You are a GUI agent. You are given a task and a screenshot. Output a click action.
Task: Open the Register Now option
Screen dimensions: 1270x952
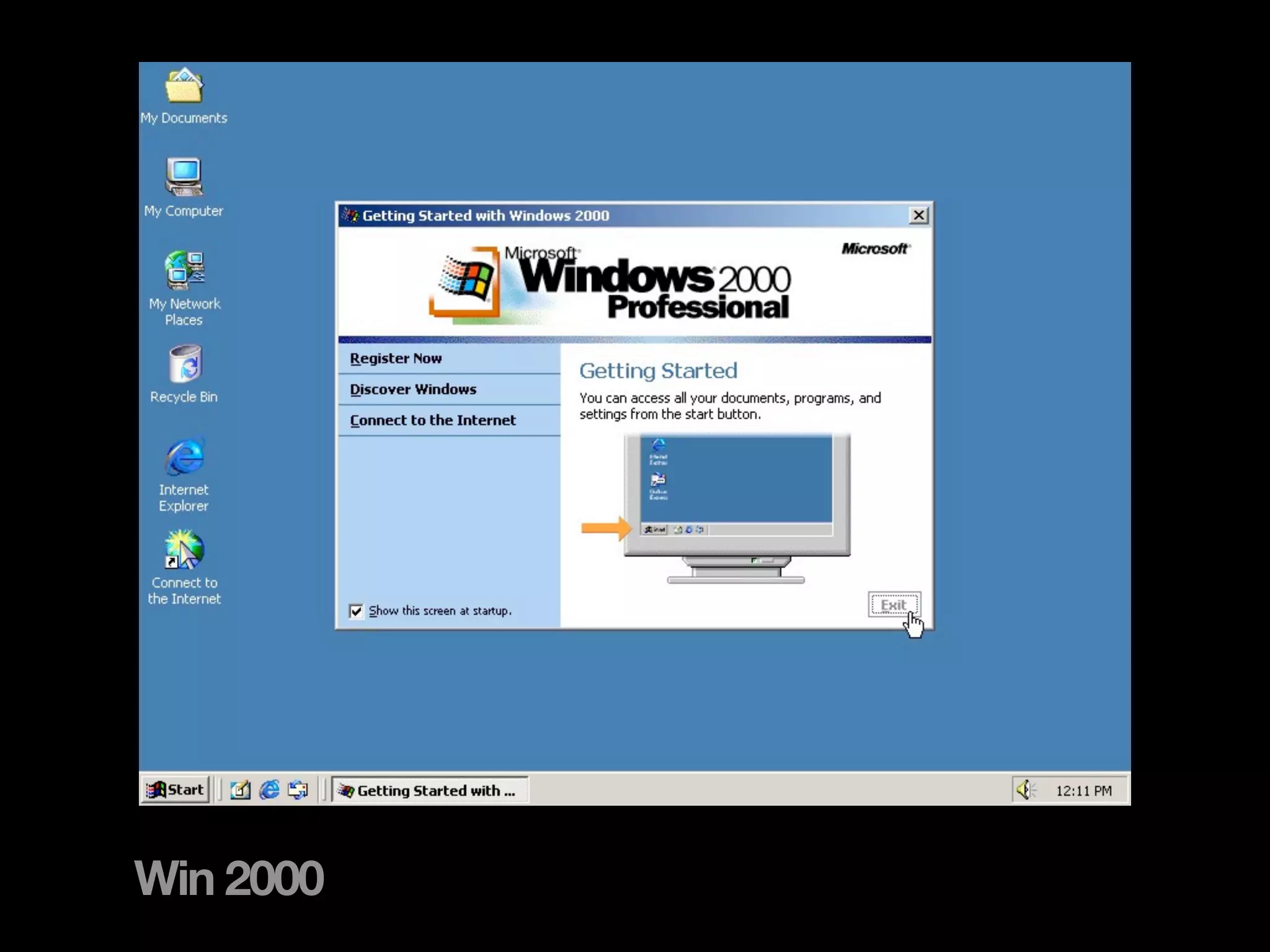tap(449, 359)
